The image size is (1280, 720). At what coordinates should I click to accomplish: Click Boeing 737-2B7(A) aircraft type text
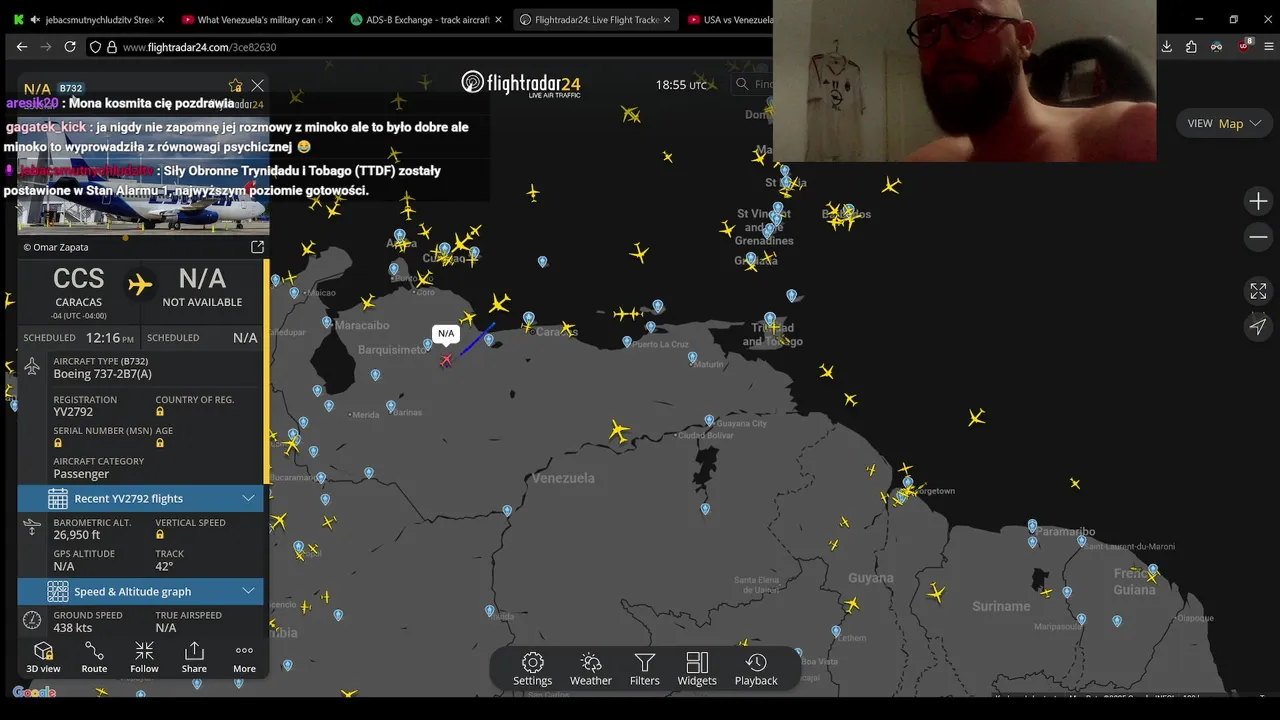tap(103, 374)
